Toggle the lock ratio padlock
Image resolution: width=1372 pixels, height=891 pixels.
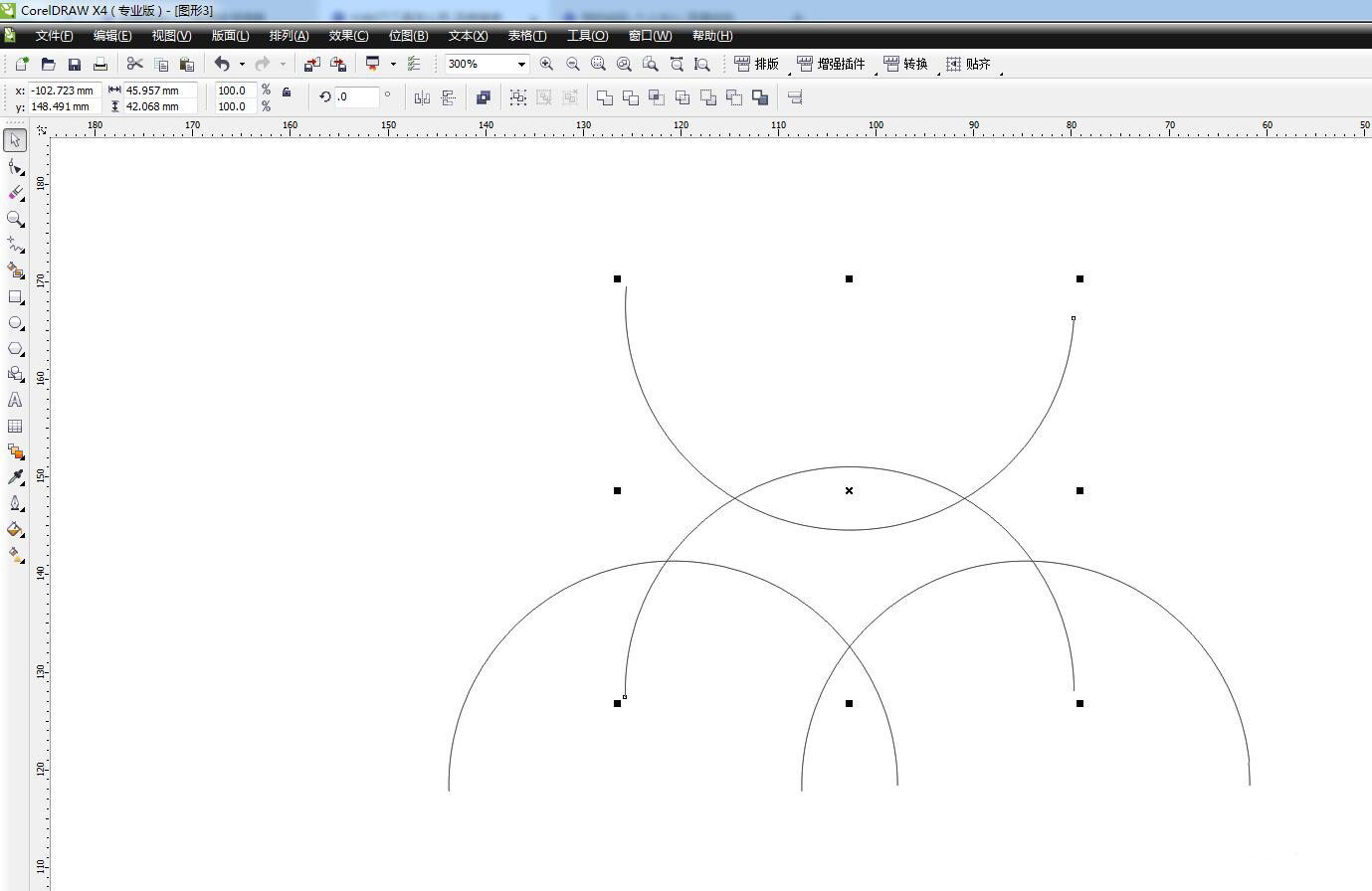tap(287, 92)
